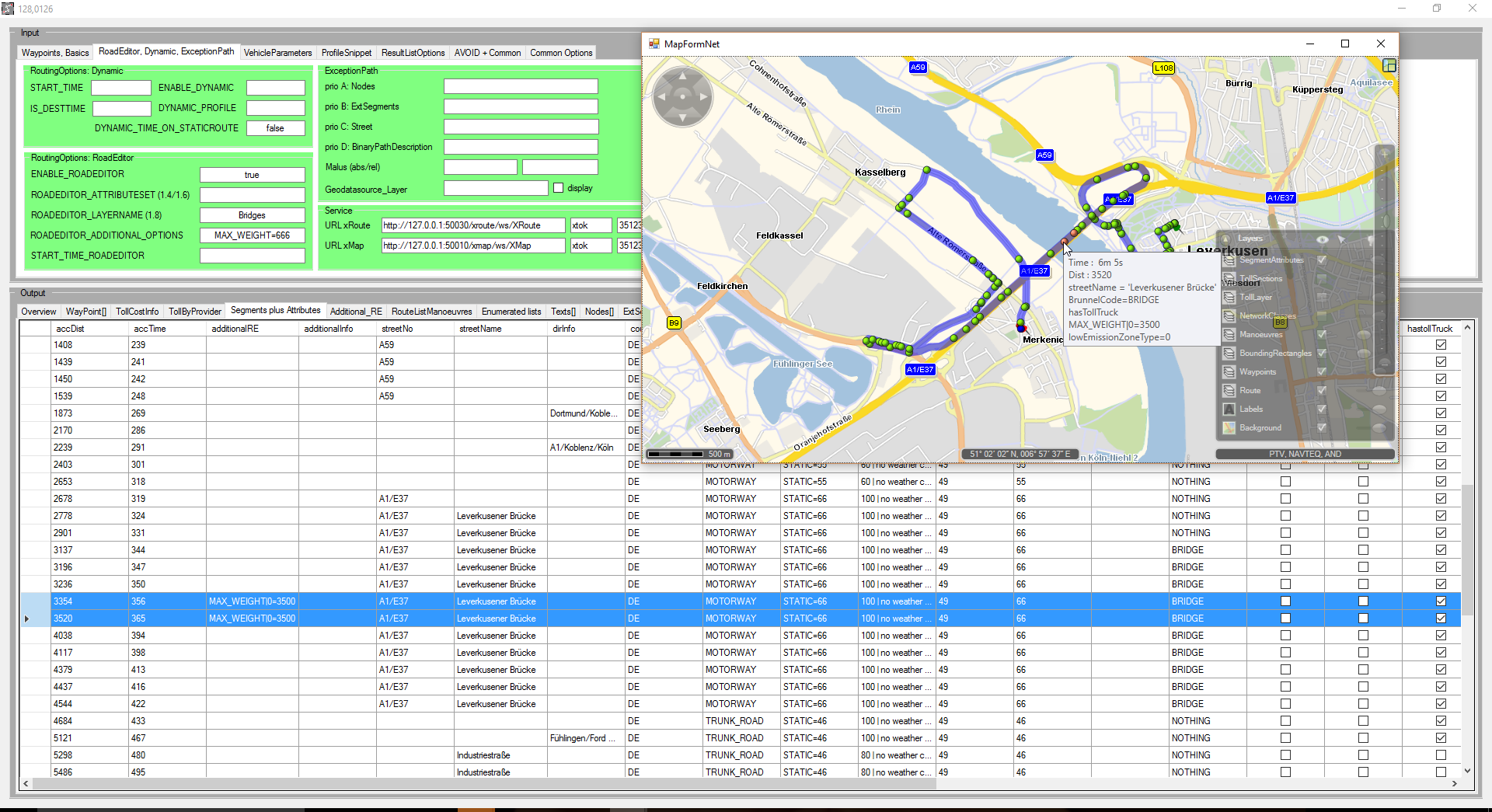Viewport: 1492px width, 812px height.
Task: Click the ROADEDITOR_LAYERNAME field containing Bridges
Action: [252, 215]
